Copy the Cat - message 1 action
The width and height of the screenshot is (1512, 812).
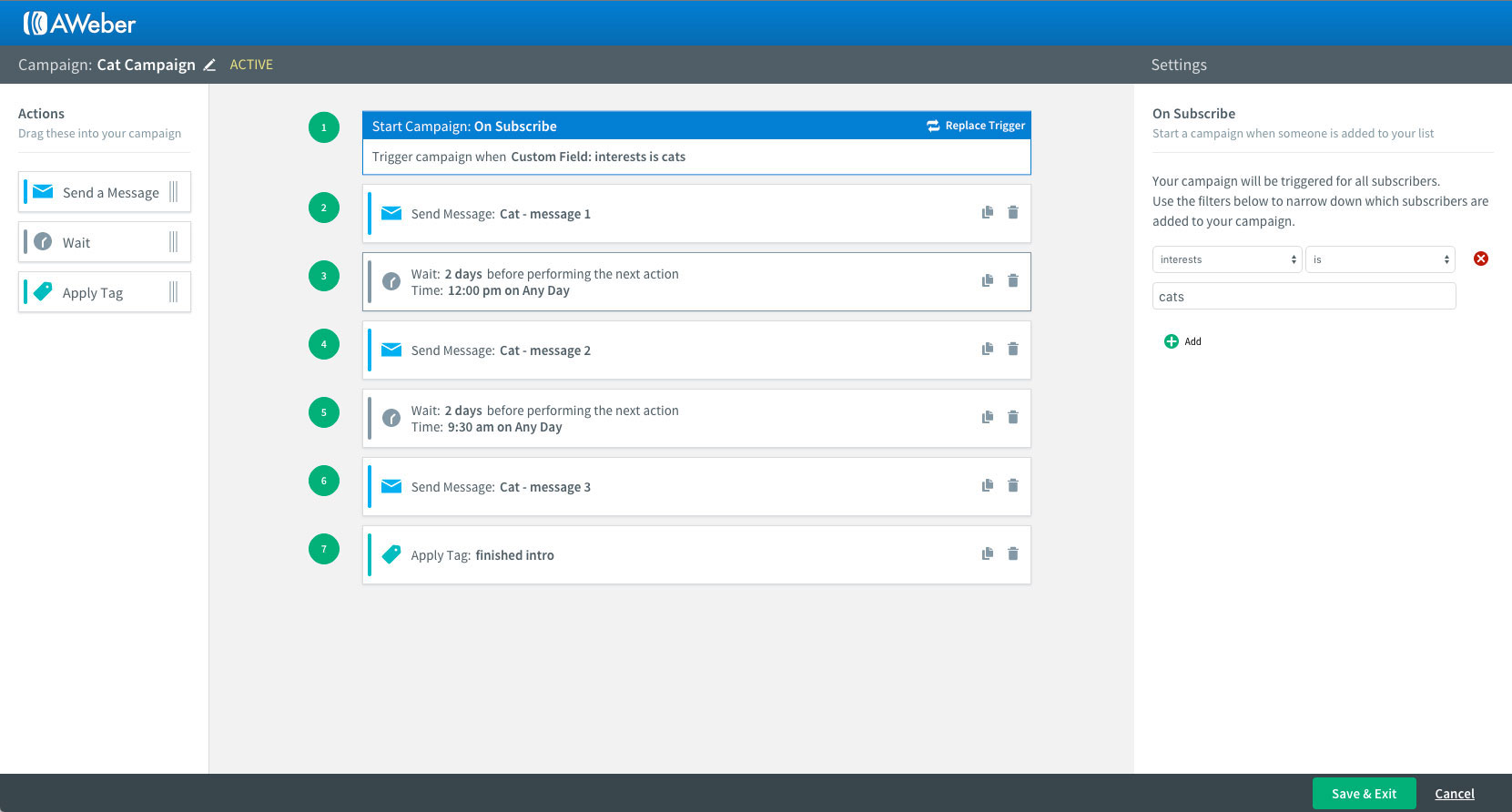[988, 212]
